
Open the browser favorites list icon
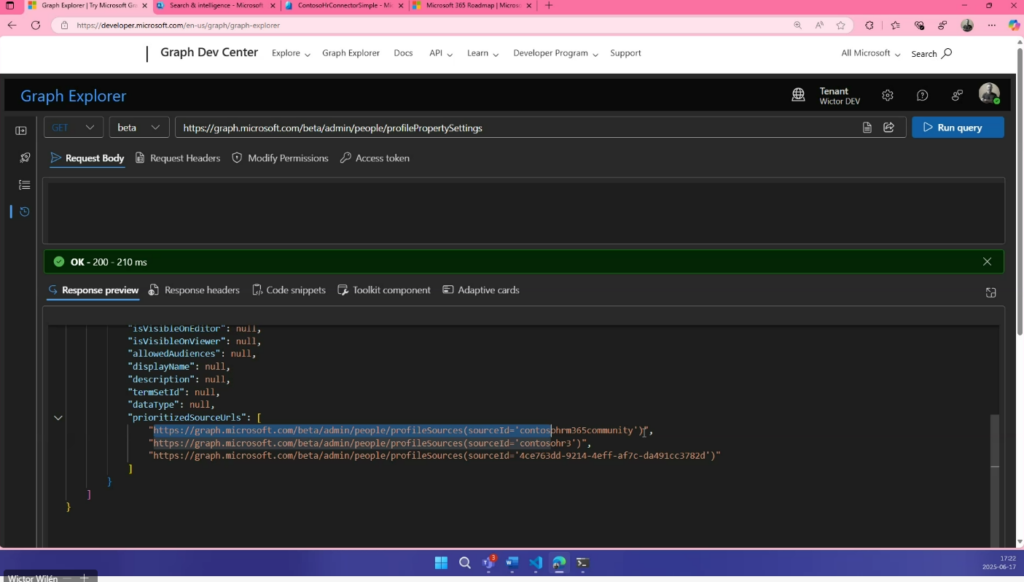tap(895, 25)
